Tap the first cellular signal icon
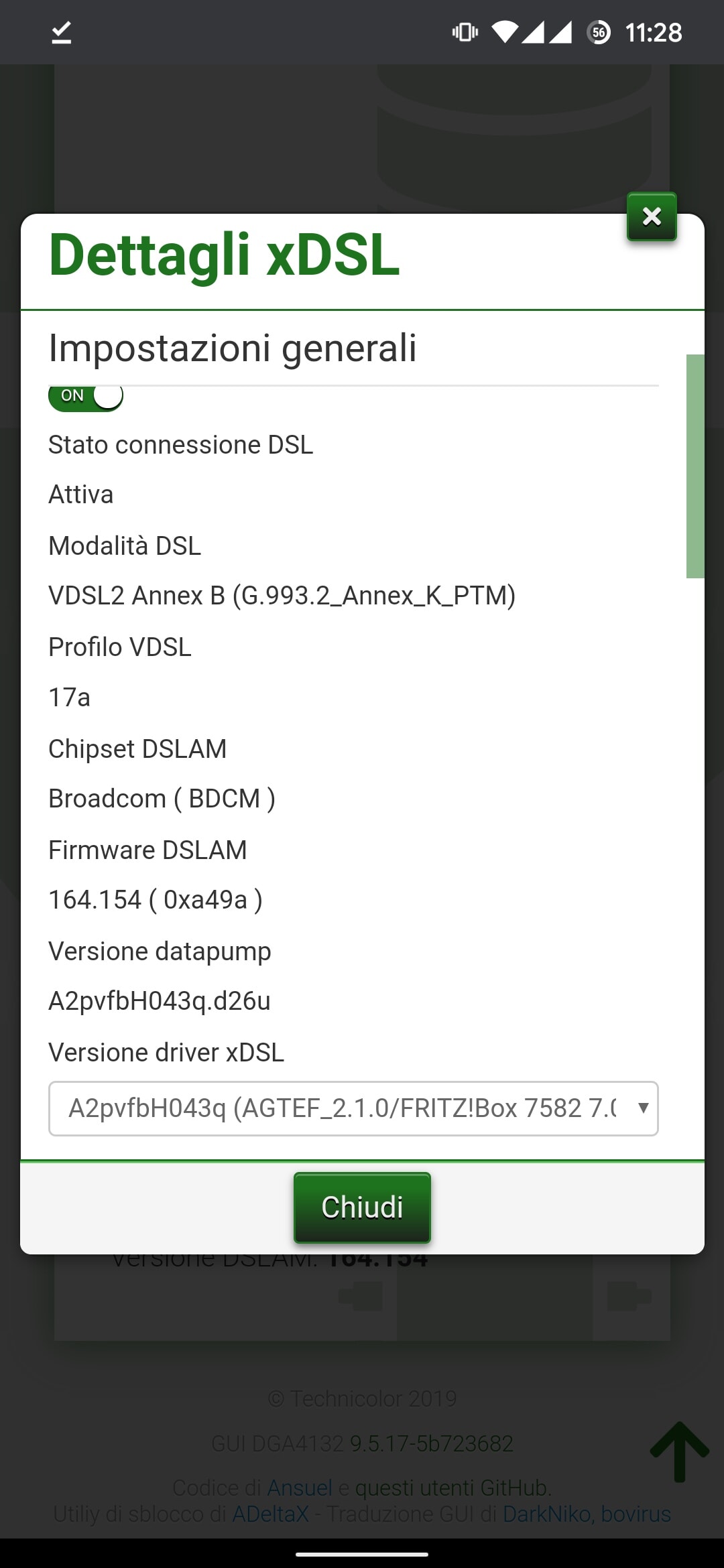724x1568 pixels. click(534, 32)
